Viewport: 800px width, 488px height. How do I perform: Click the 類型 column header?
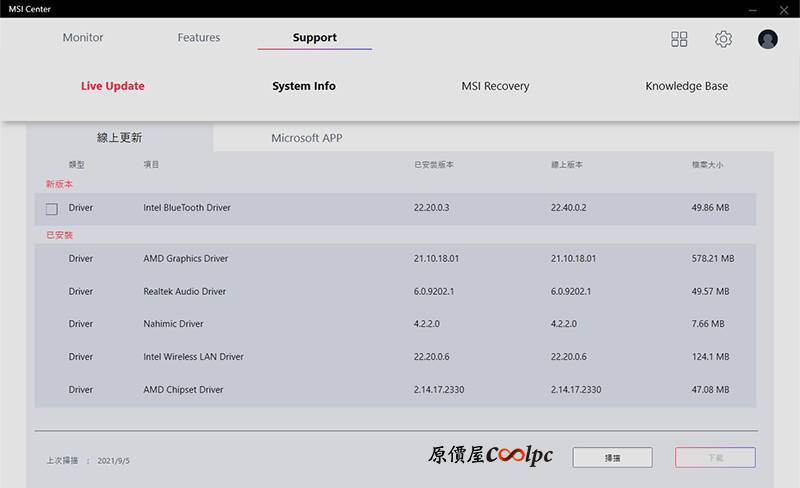point(77,164)
